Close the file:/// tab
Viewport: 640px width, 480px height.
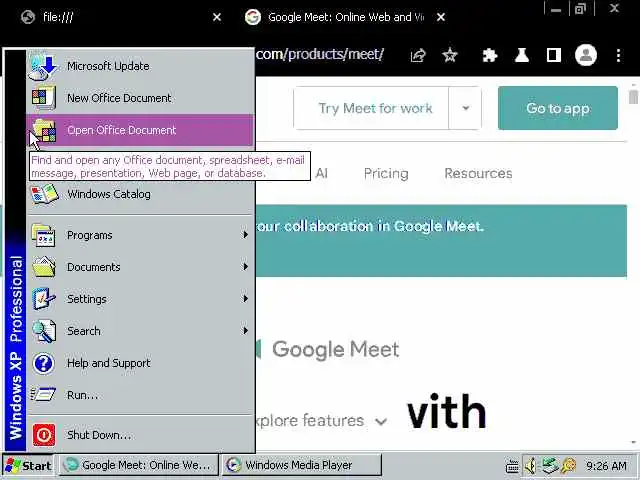click(x=217, y=17)
